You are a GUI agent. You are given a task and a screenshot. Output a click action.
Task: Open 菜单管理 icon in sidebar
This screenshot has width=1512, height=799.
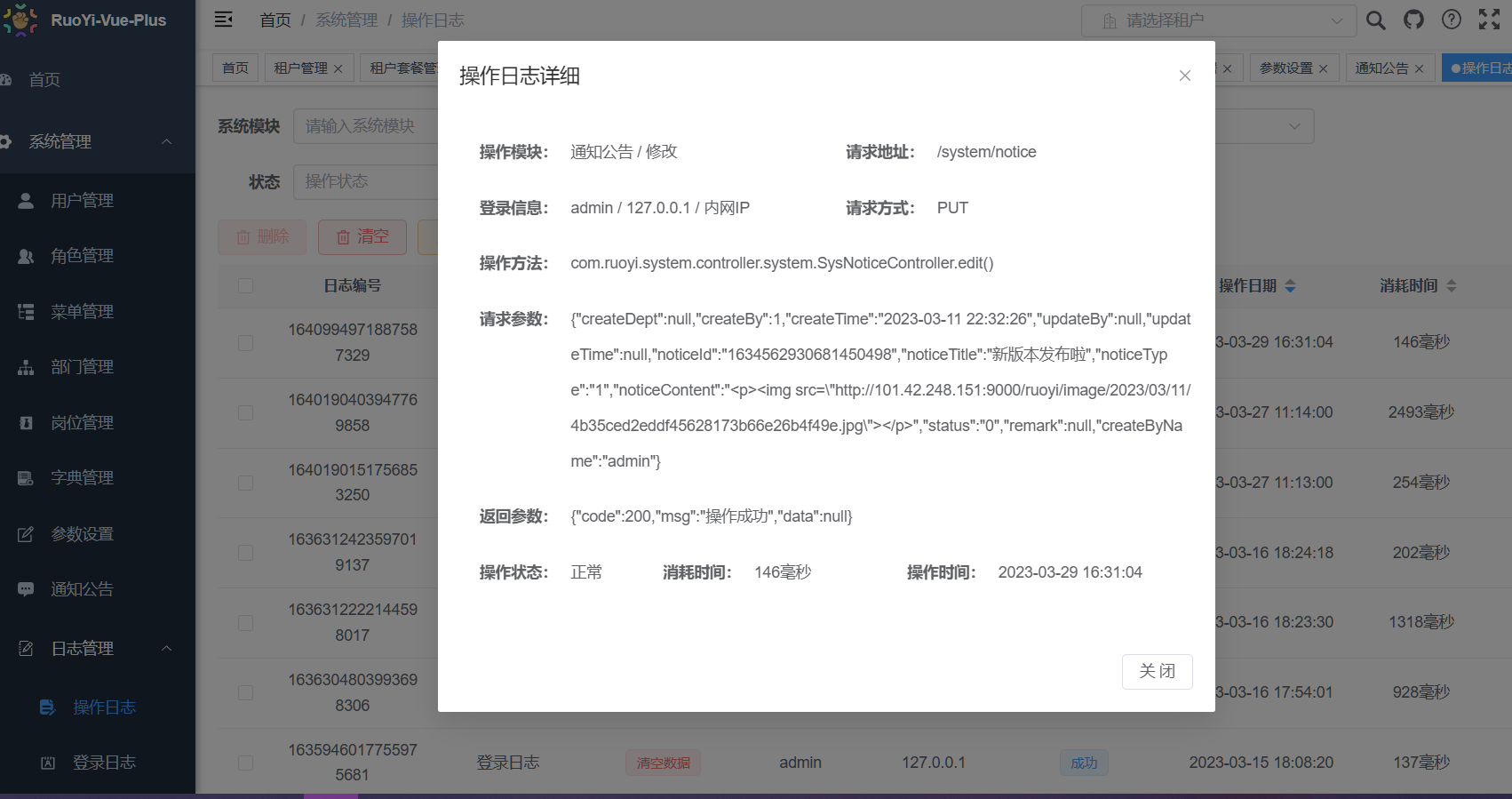26,312
